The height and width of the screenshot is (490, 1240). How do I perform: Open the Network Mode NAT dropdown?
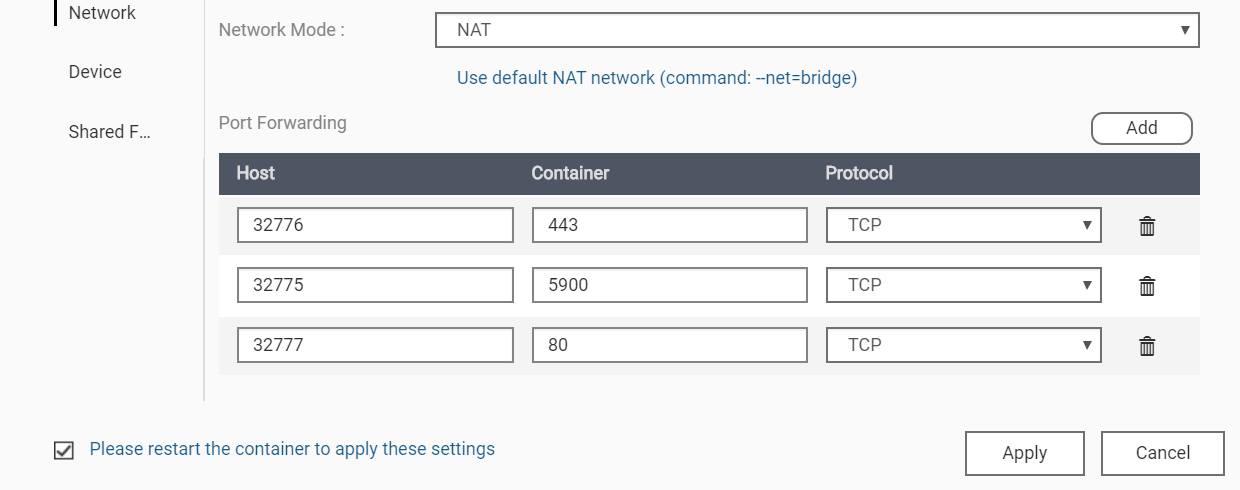point(817,30)
